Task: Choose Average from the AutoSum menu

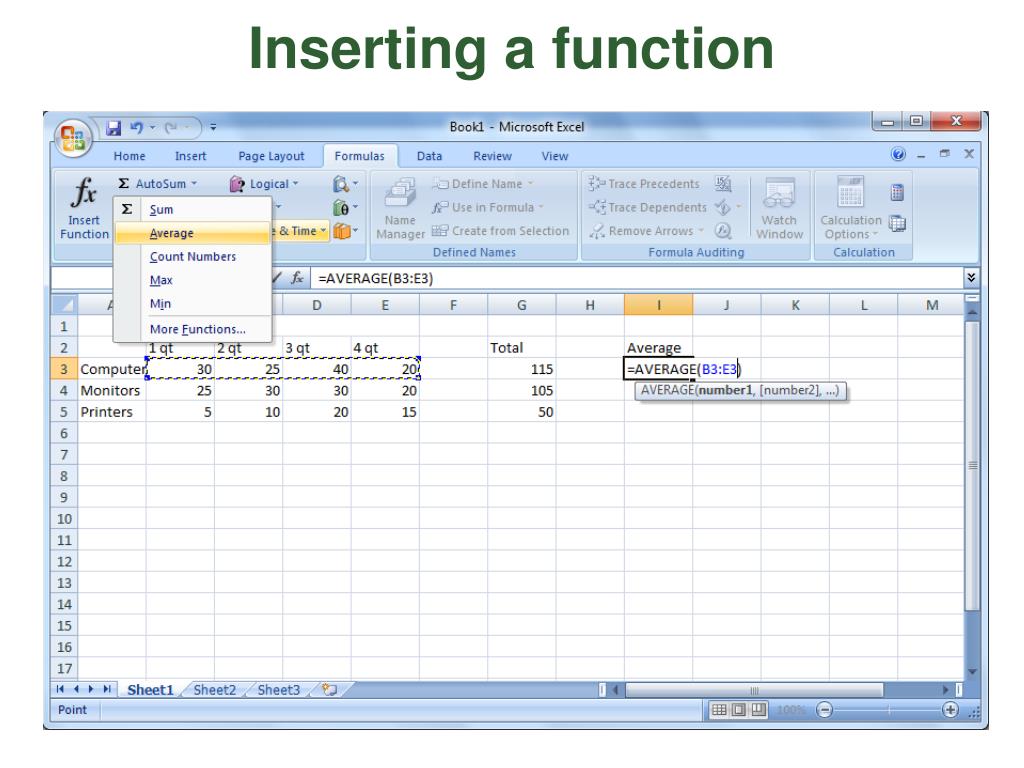Action: tap(193, 233)
